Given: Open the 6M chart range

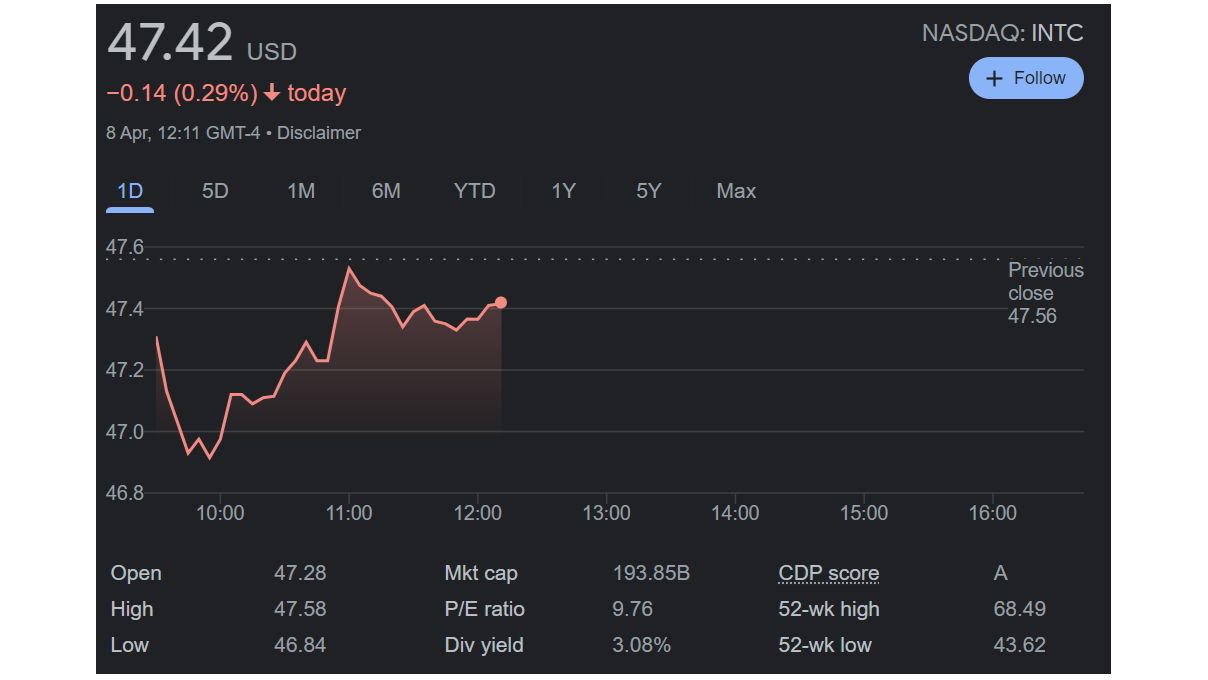Looking at the screenshot, I should 386,191.
